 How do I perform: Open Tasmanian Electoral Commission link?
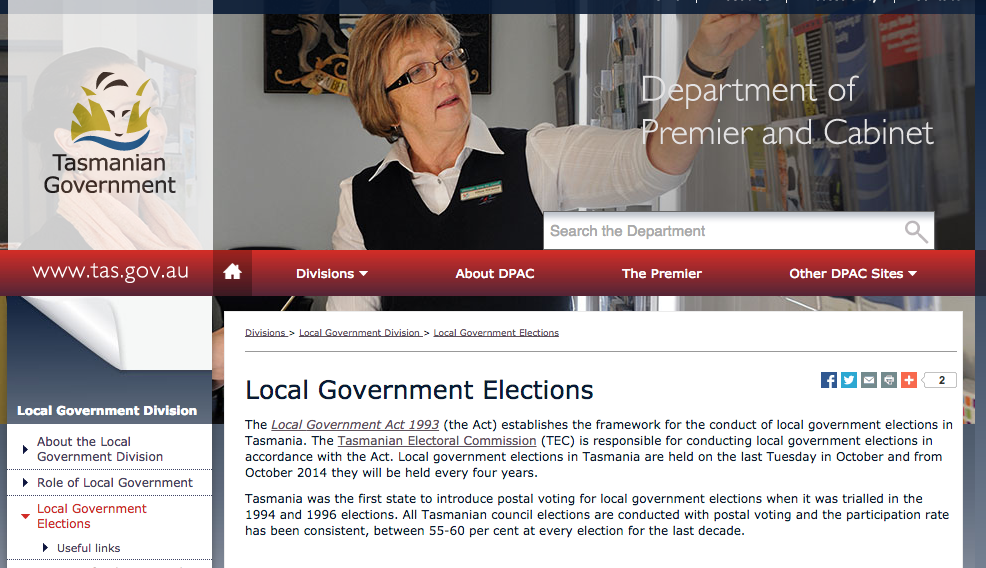coord(437,441)
